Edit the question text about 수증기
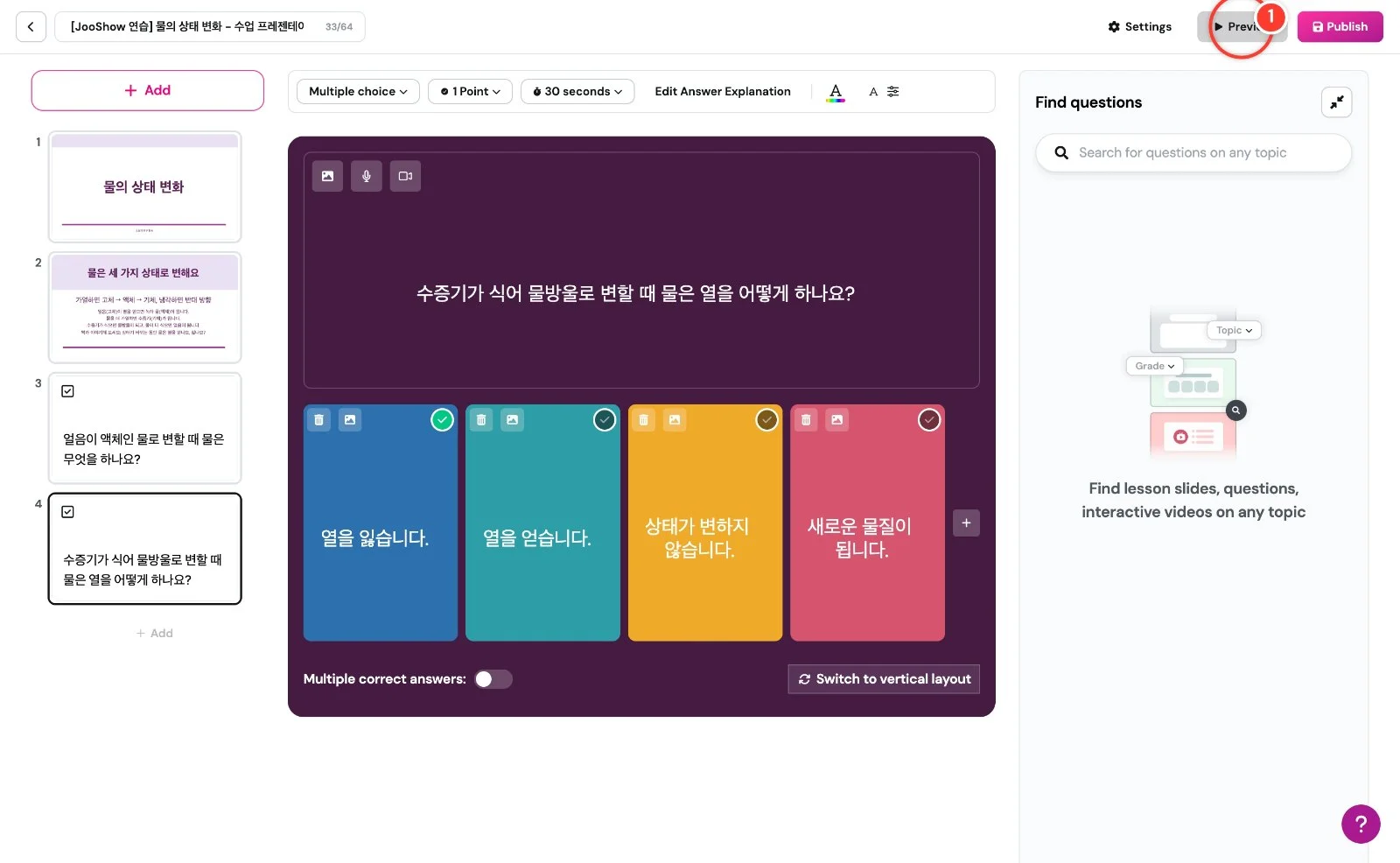 tap(635, 293)
